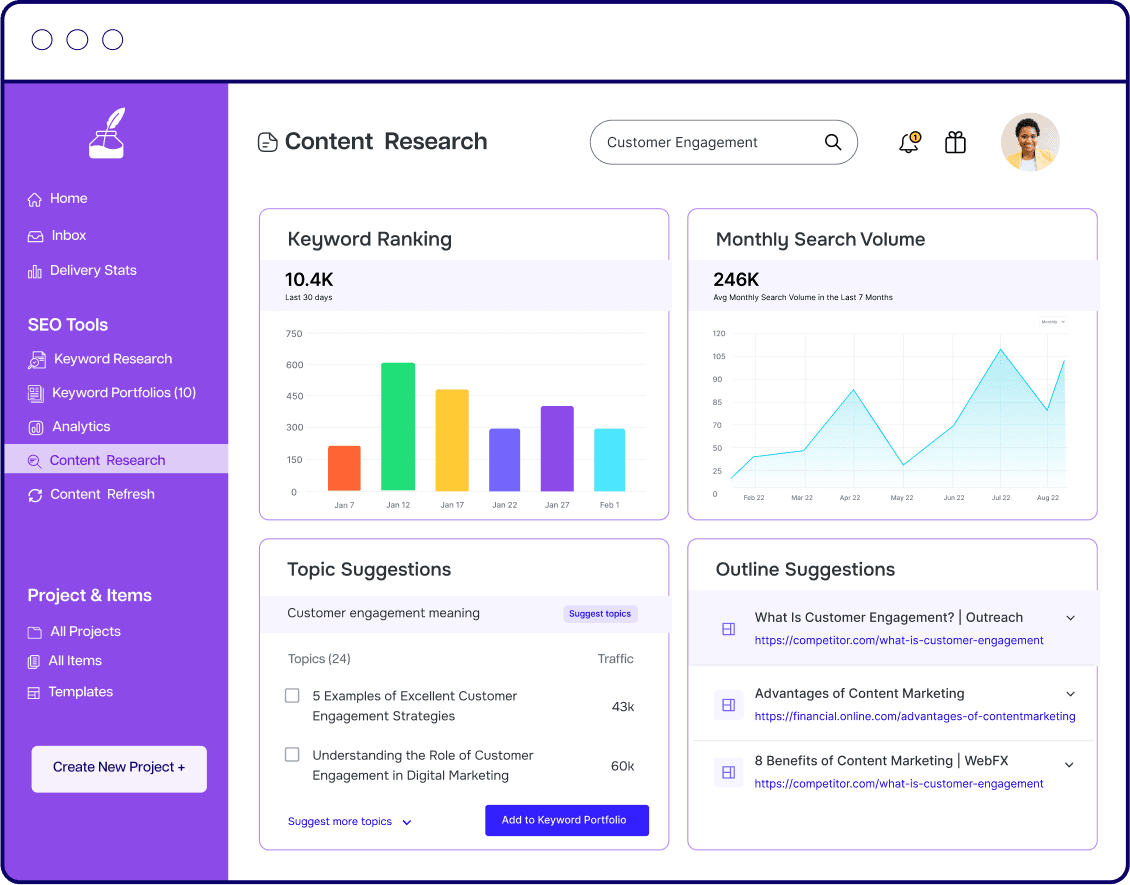Click the Customer Engagement search field

724,142
